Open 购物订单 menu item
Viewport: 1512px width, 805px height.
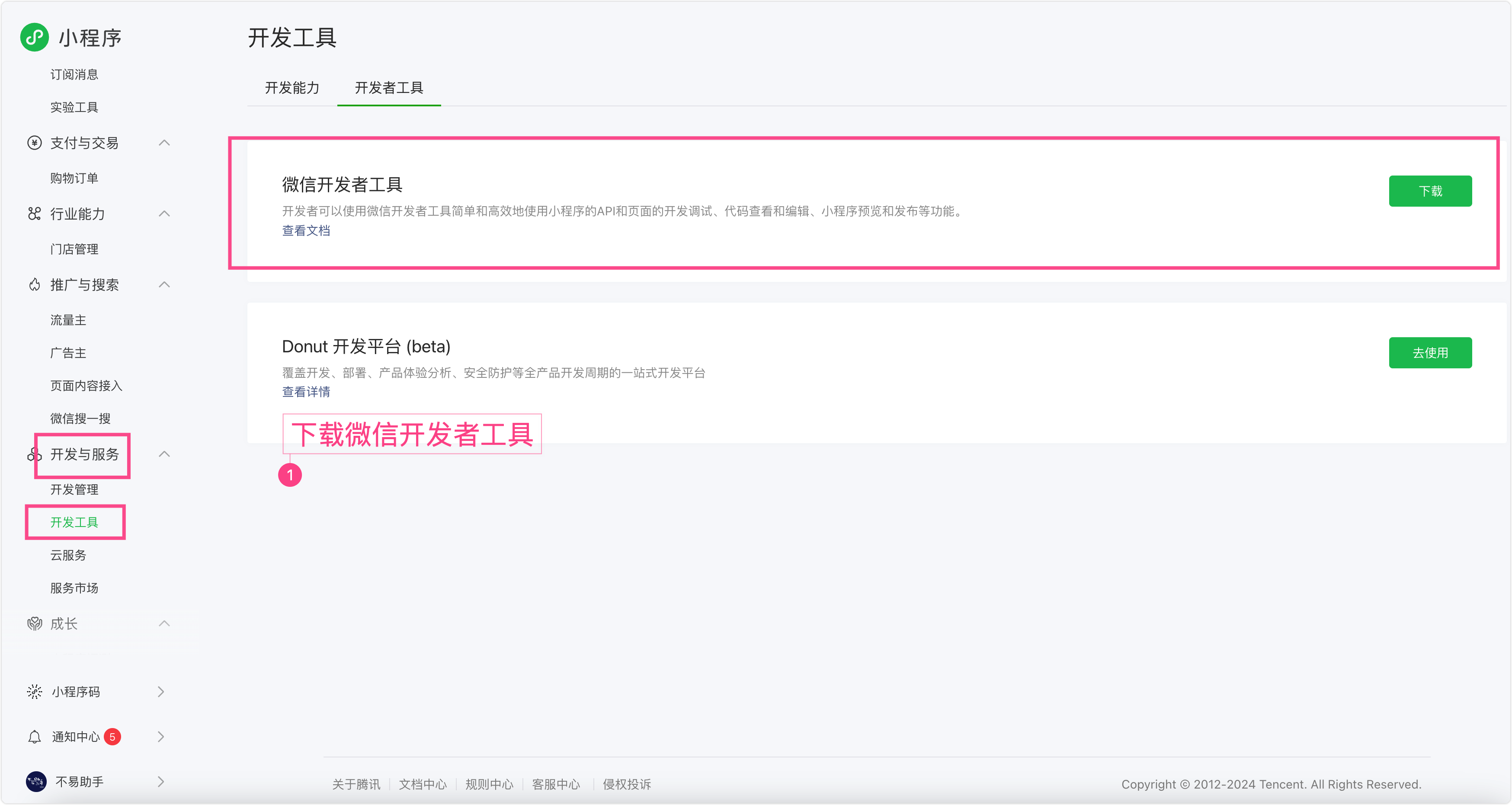point(74,179)
